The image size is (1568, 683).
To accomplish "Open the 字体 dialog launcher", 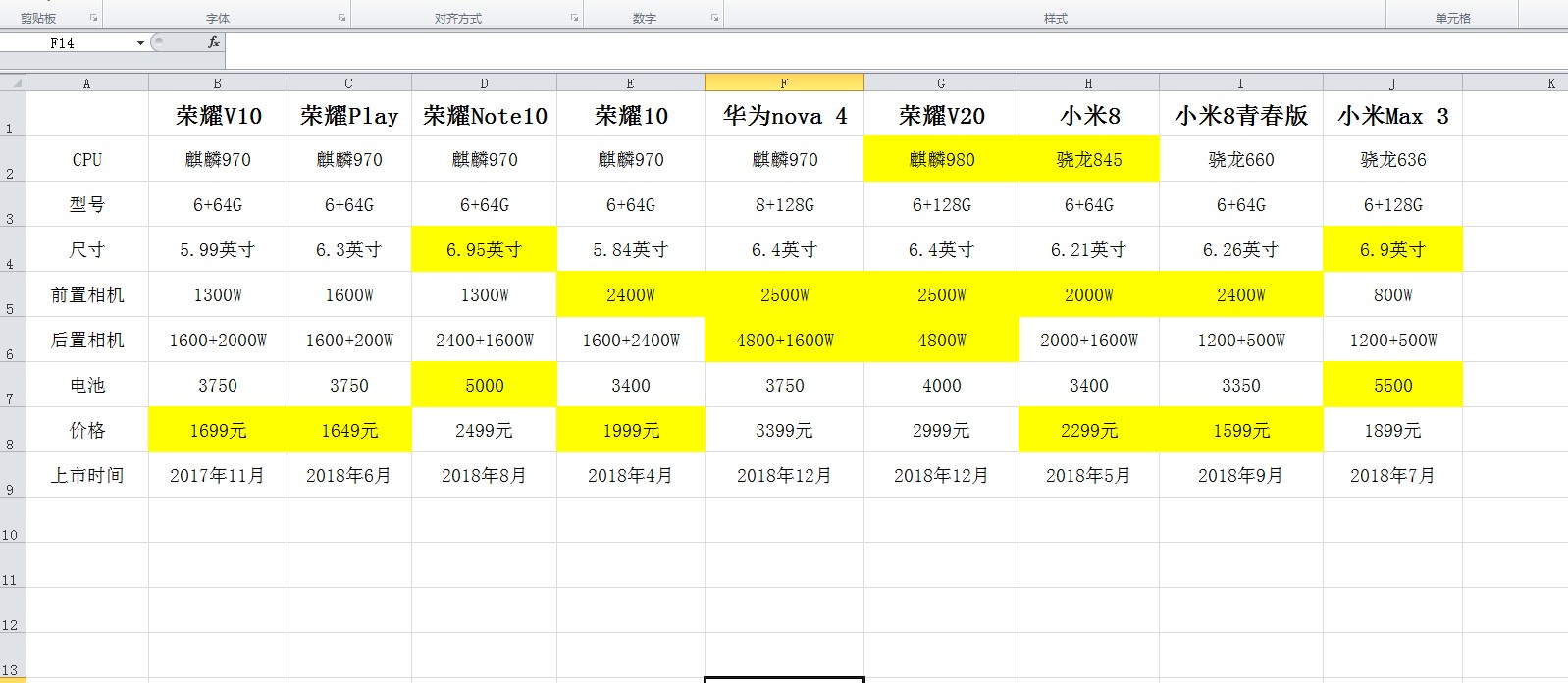I will pos(341,18).
